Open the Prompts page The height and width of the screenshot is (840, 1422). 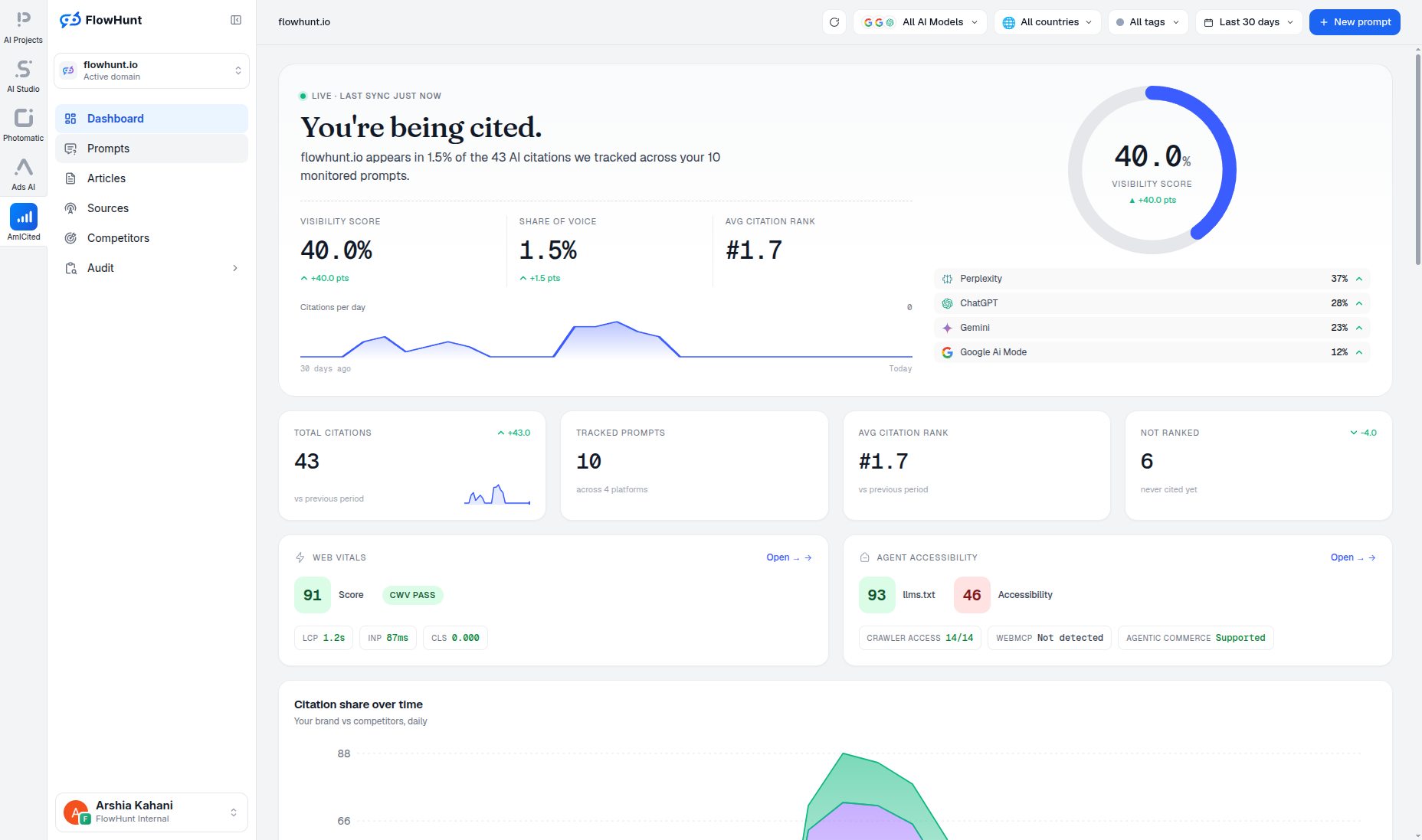pos(152,149)
